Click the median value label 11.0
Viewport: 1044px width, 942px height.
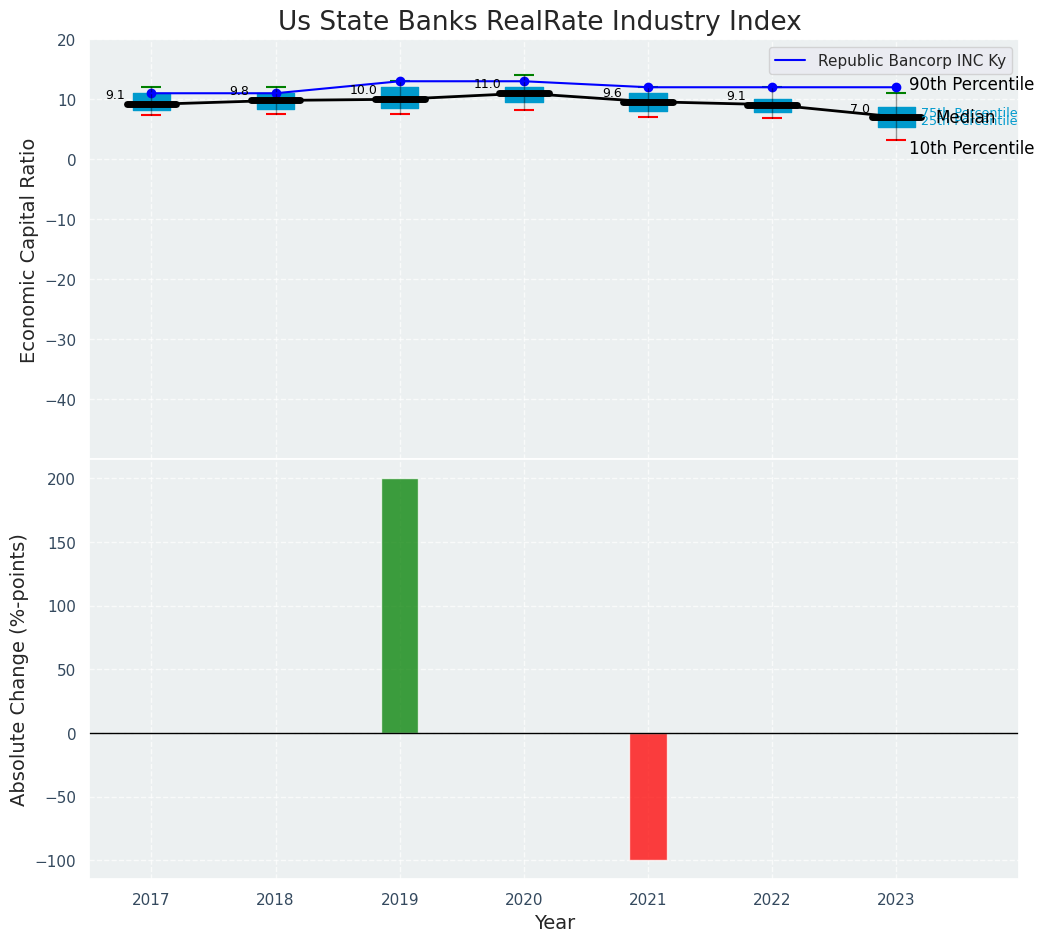pyautogui.click(x=487, y=84)
